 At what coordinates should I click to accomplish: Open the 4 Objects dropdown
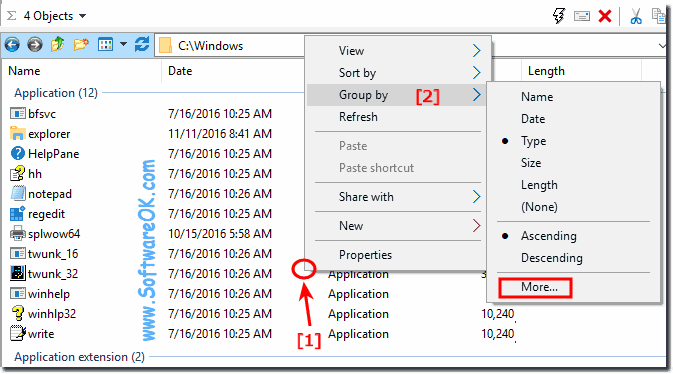[x=55, y=16]
